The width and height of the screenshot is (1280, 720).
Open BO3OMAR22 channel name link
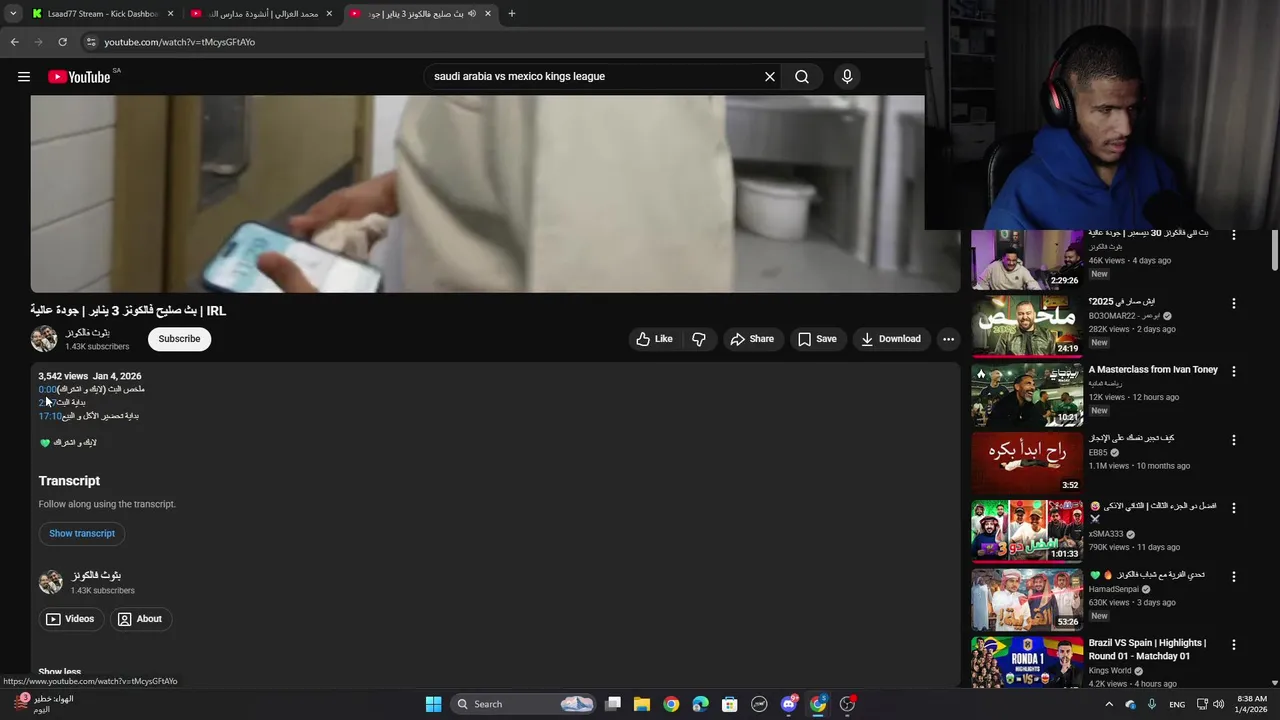[1124, 316]
